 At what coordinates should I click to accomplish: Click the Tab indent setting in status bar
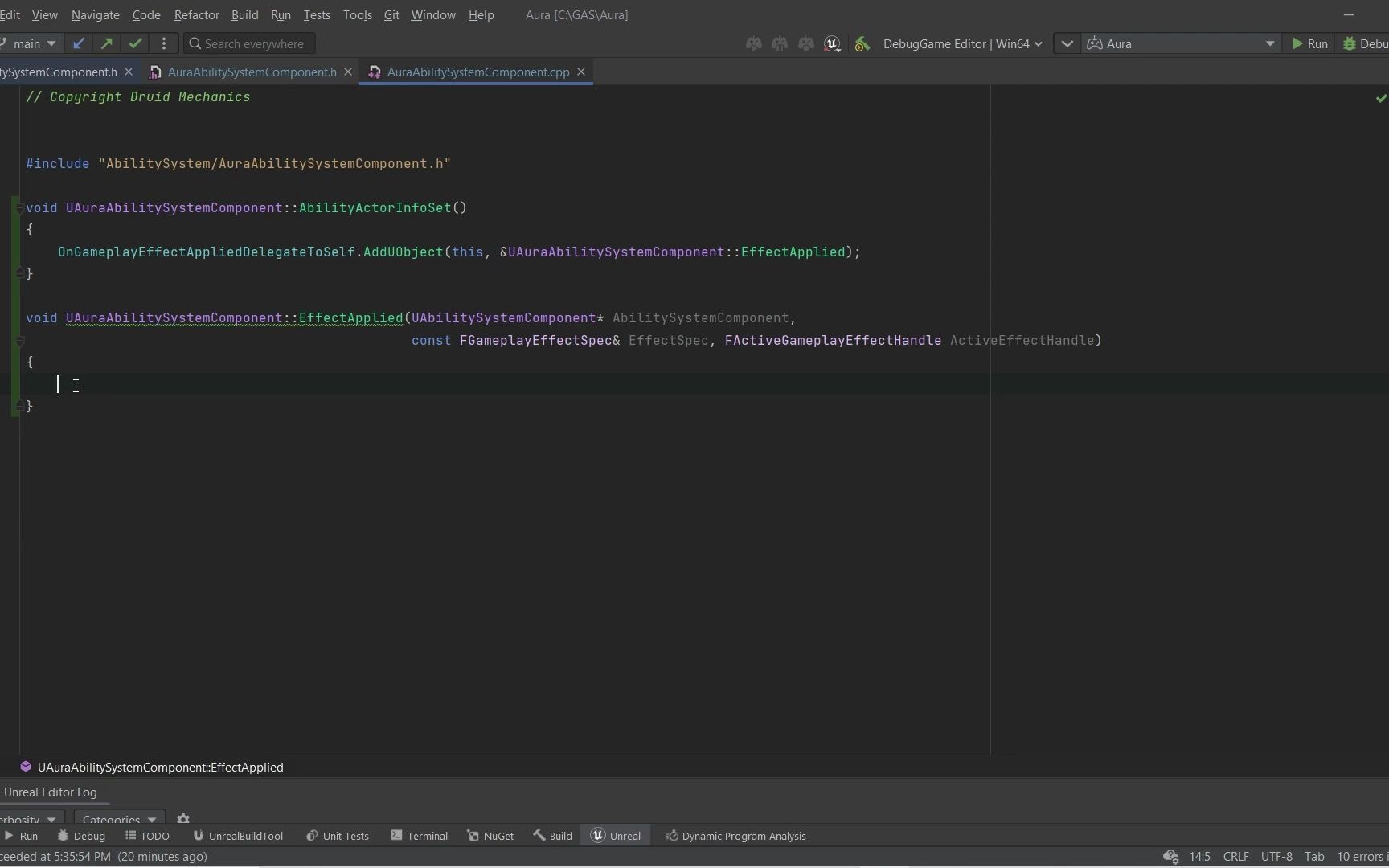pos(1314,857)
